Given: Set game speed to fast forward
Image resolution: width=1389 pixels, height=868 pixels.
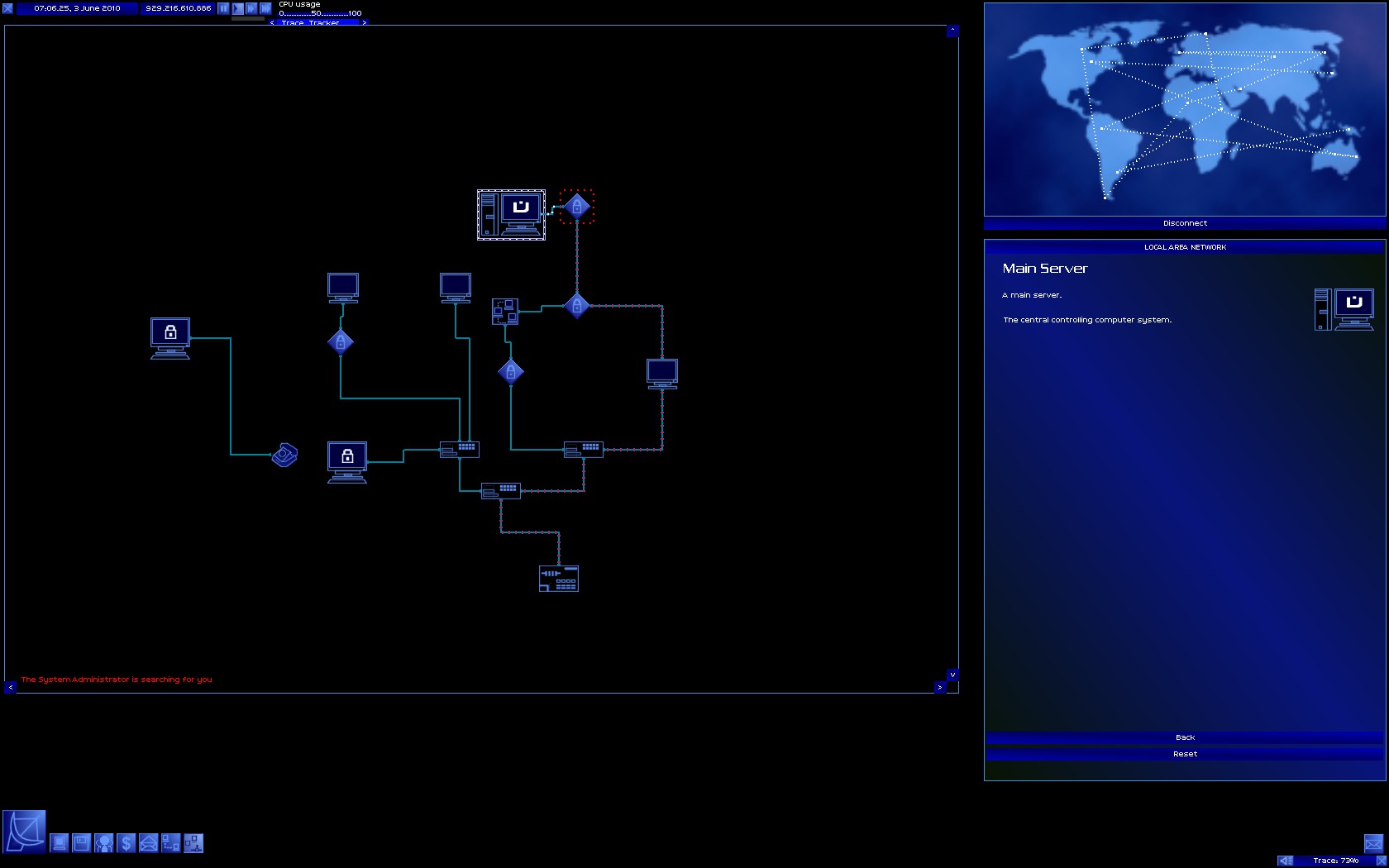Looking at the screenshot, I should (251, 8).
